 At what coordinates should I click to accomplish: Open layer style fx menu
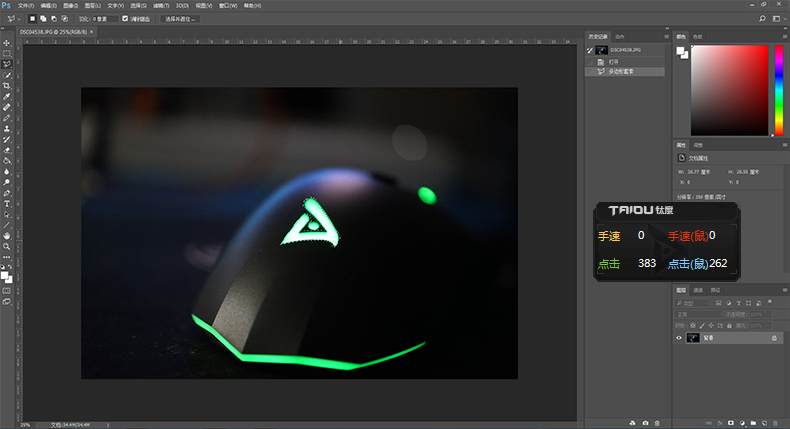pyautogui.click(x=720, y=423)
